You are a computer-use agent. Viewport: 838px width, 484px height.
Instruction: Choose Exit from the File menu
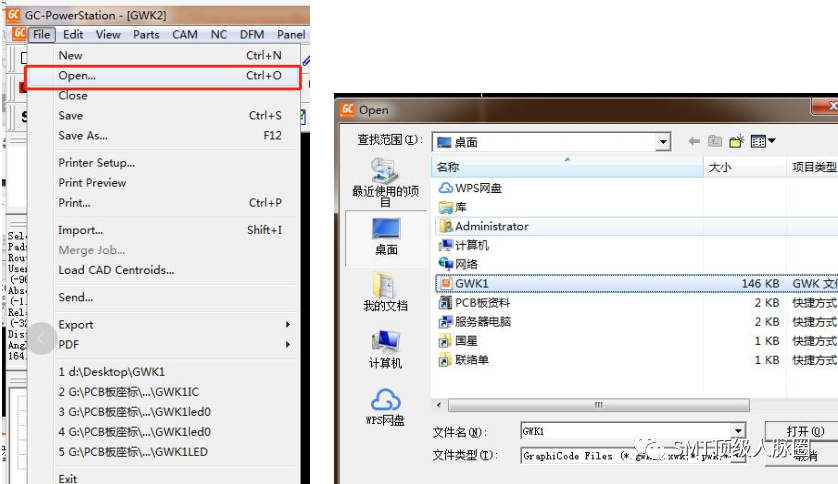click(x=163, y=479)
